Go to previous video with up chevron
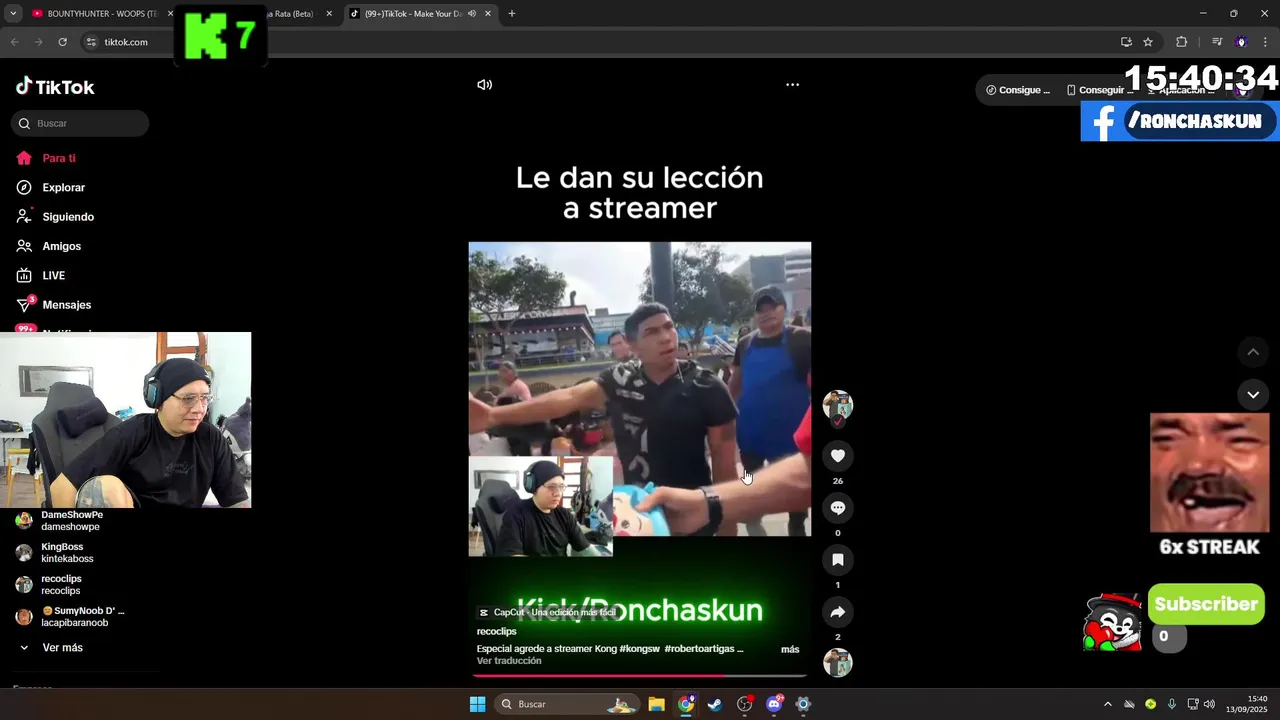The width and height of the screenshot is (1280, 720). [x=1253, y=352]
